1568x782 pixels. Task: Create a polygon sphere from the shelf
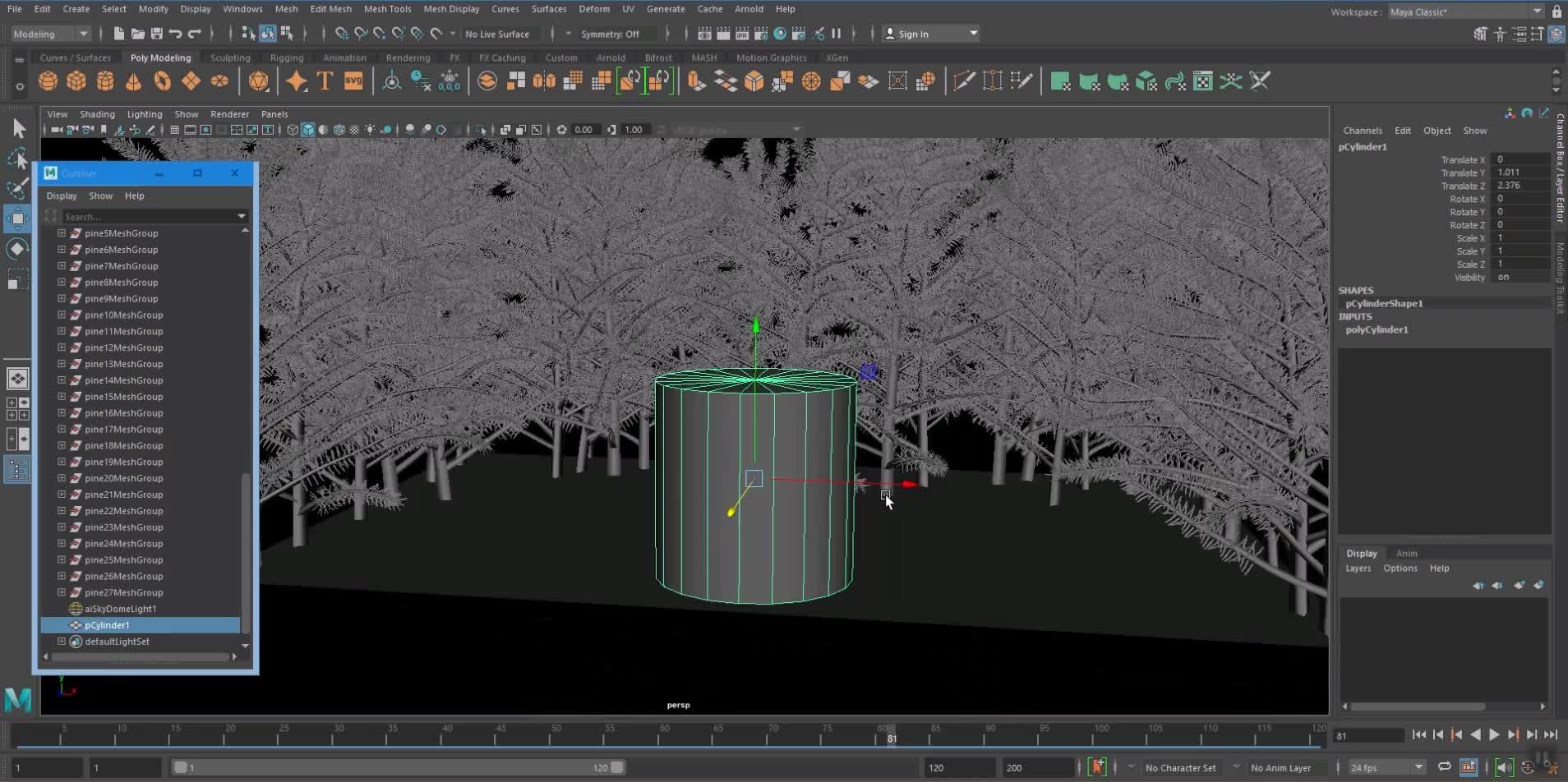(x=48, y=80)
